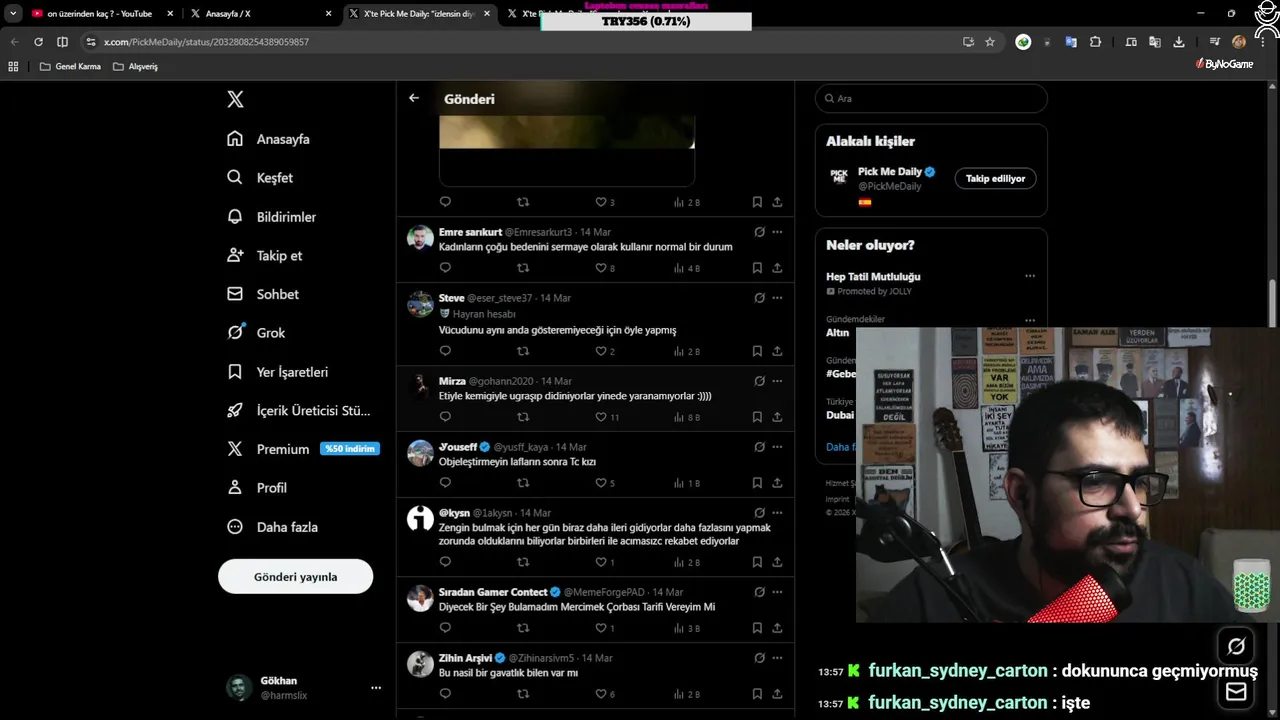View analytics on Mirza's comment
This screenshot has width=1280, height=720.
(687, 417)
